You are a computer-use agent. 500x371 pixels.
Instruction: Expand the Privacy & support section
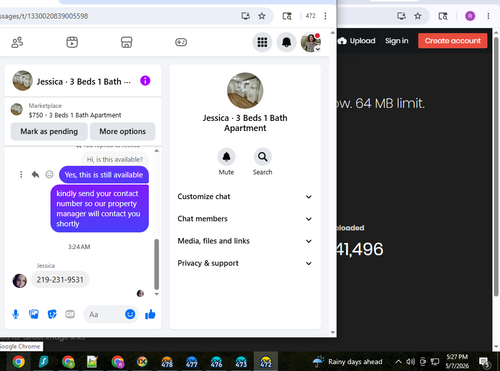(245, 263)
